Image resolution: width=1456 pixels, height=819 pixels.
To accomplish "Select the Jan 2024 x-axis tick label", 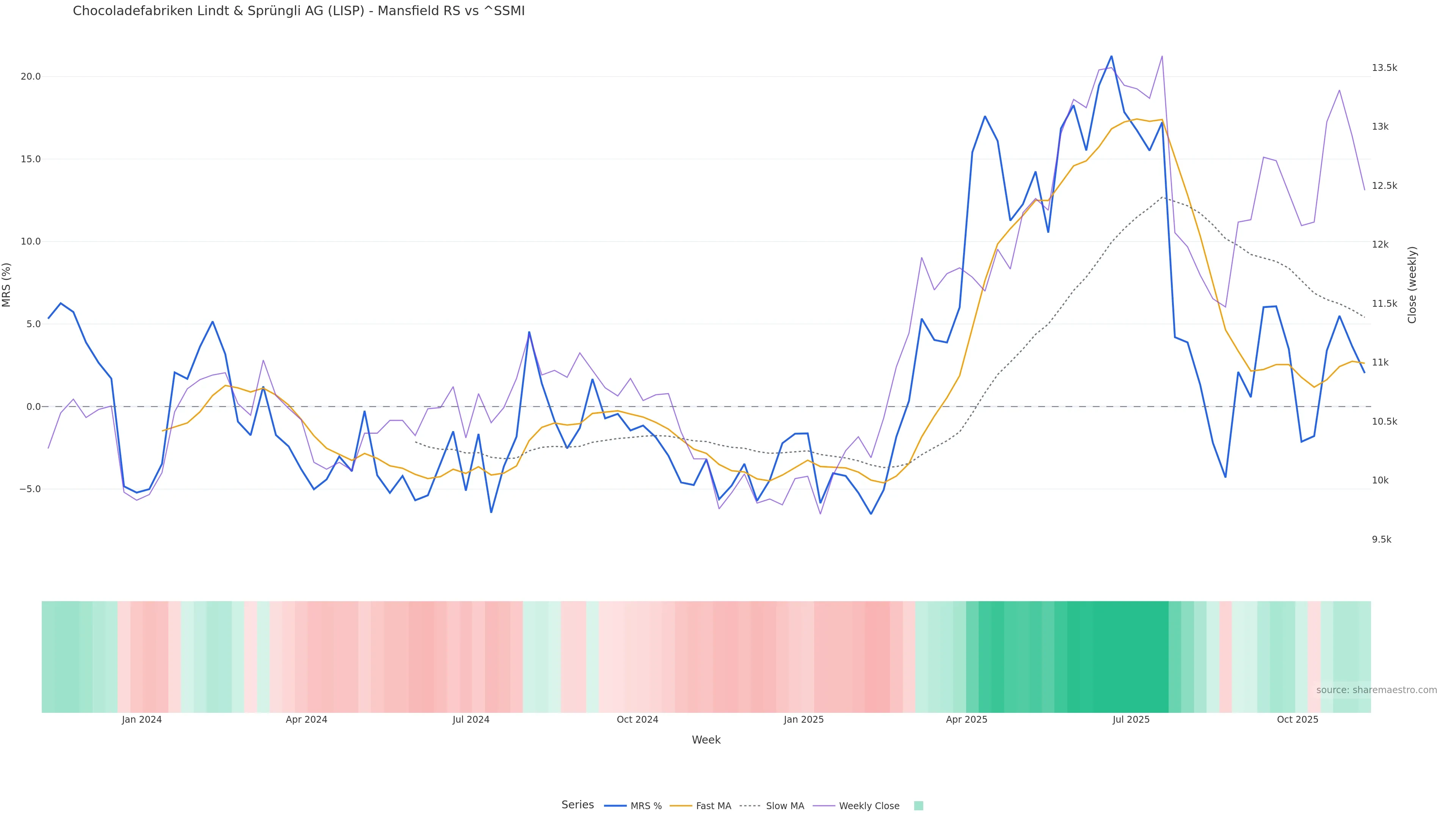I will (x=141, y=720).
